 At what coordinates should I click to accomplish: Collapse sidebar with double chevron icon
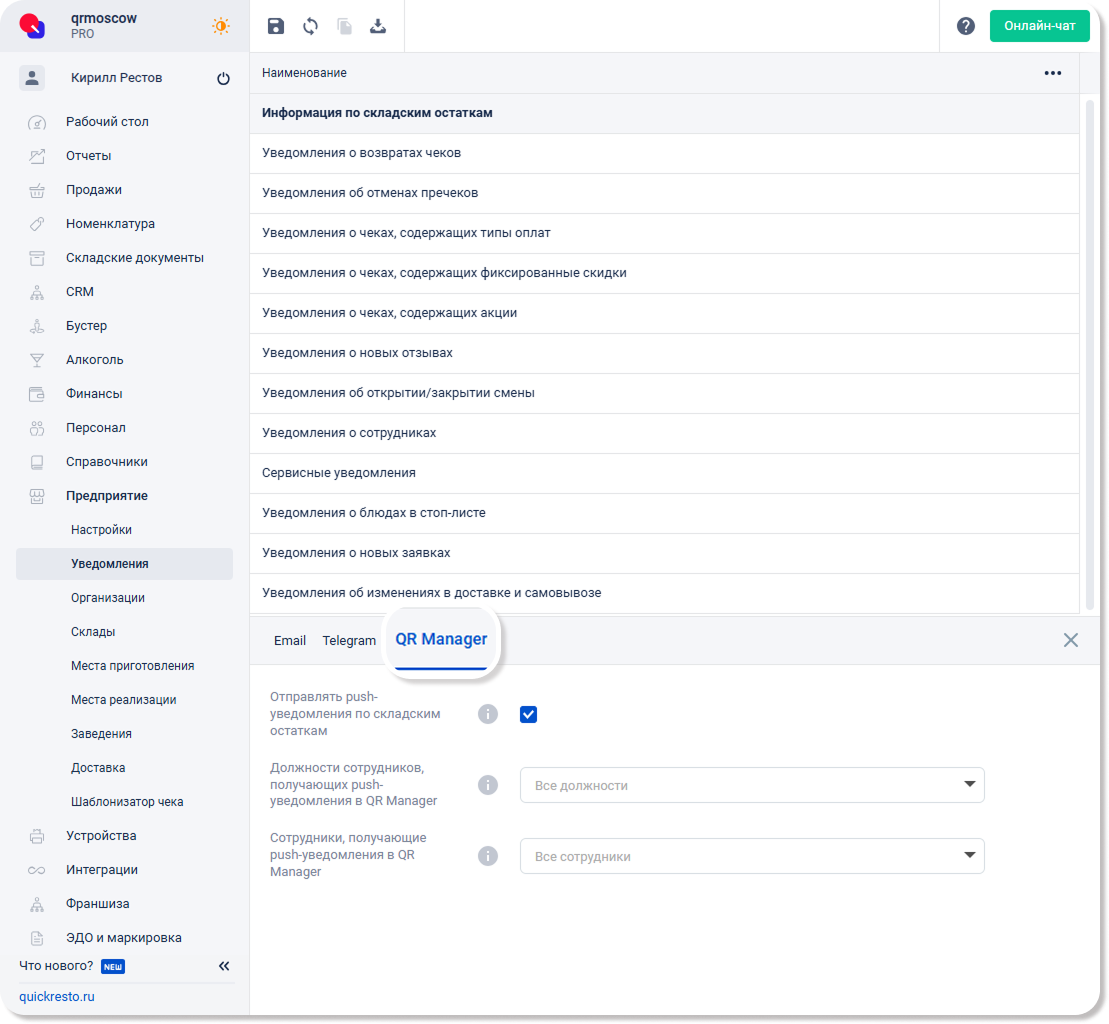[x=224, y=966]
